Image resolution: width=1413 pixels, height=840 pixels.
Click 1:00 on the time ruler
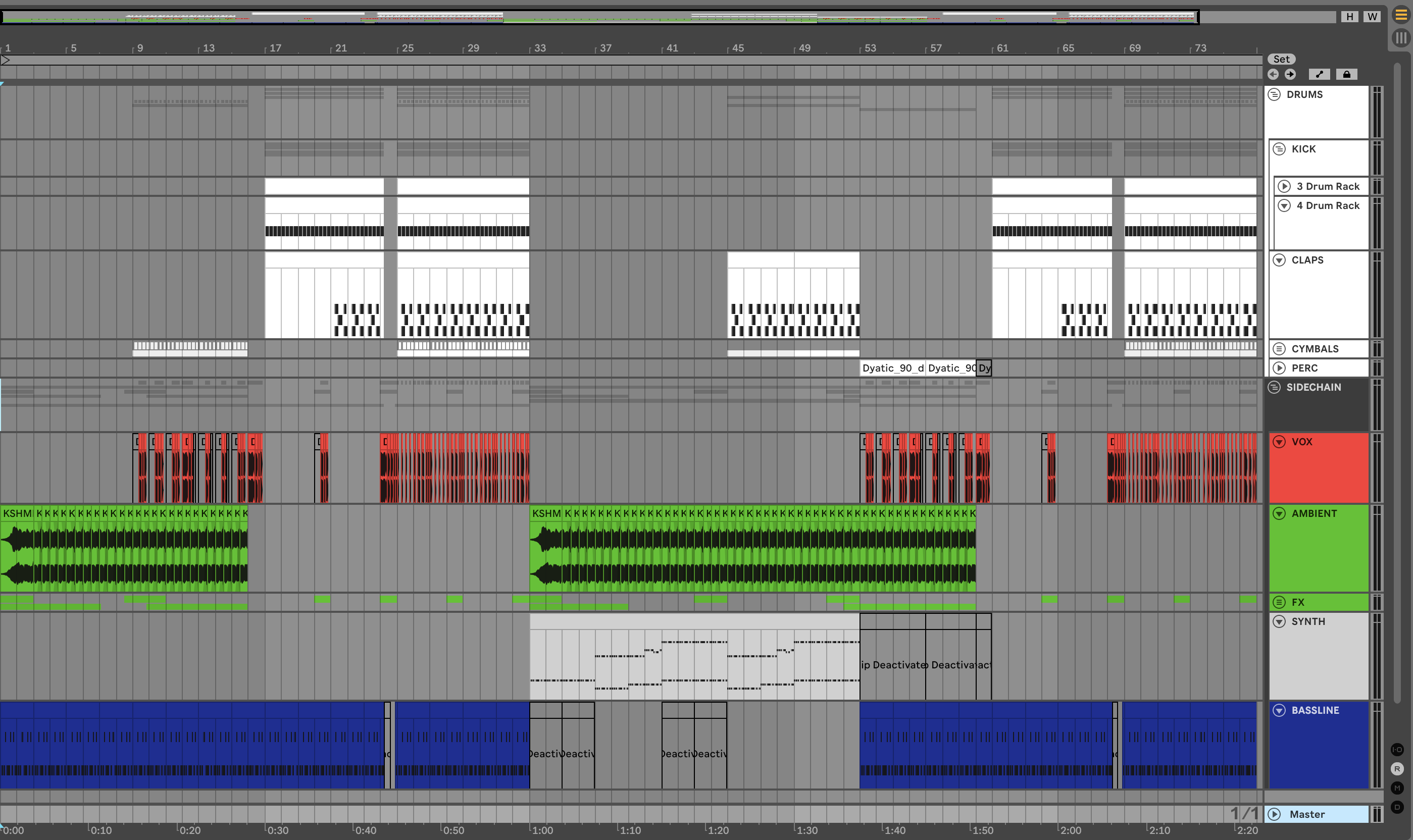click(x=542, y=830)
